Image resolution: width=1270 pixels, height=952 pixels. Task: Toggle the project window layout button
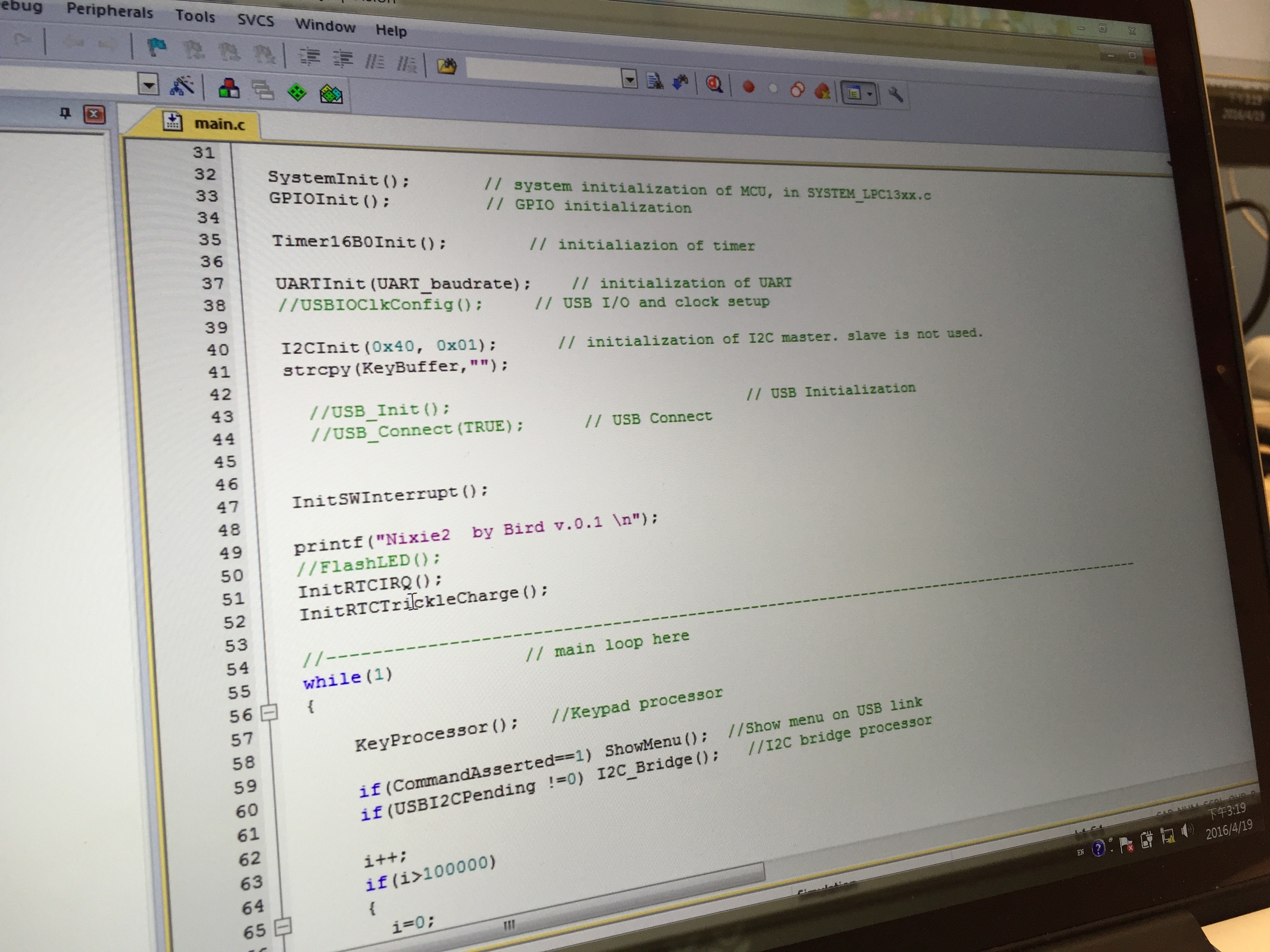point(854,93)
